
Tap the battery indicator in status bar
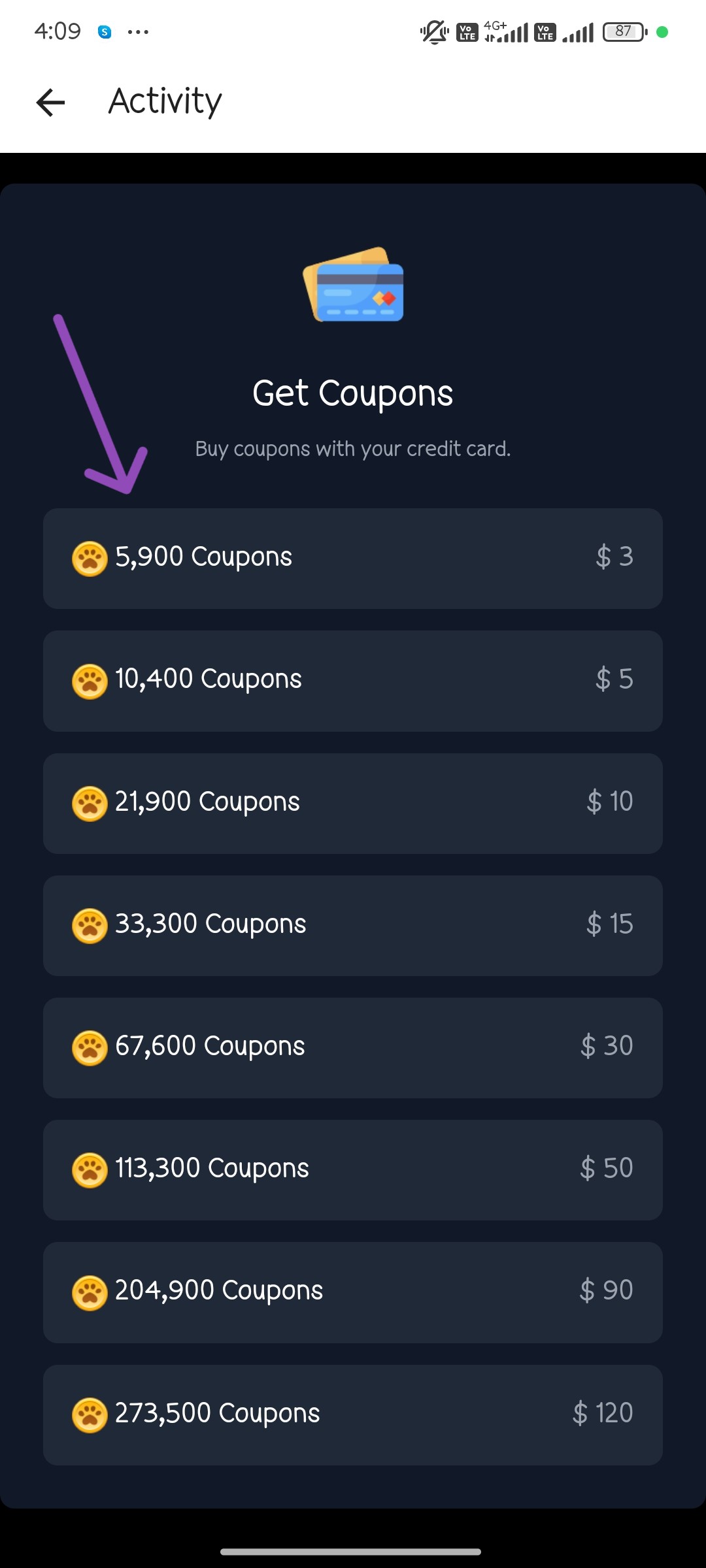[624, 31]
